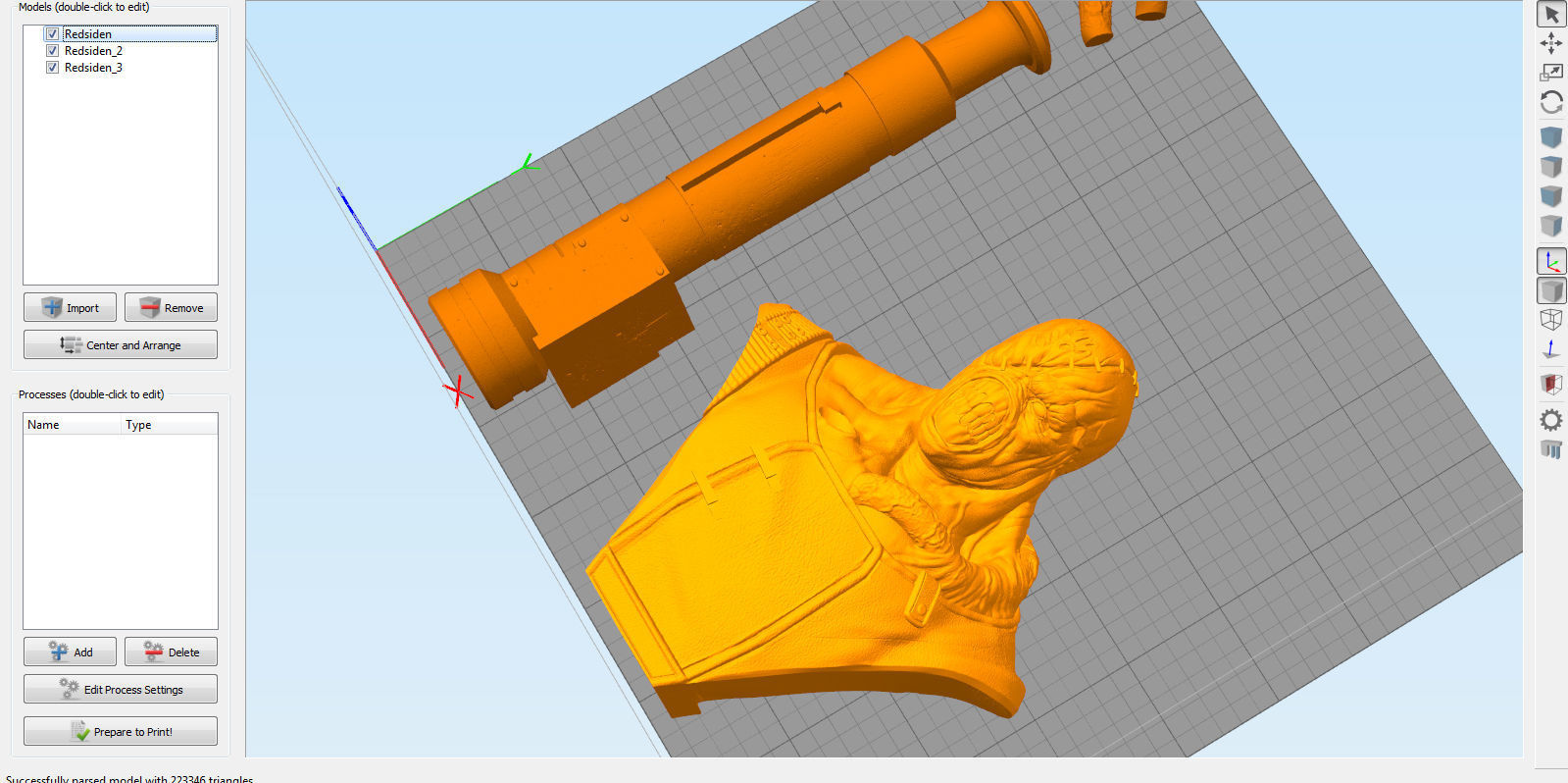The image size is (1568, 783).
Task: Click Center and Arrange button
Action: click(121, 344)
